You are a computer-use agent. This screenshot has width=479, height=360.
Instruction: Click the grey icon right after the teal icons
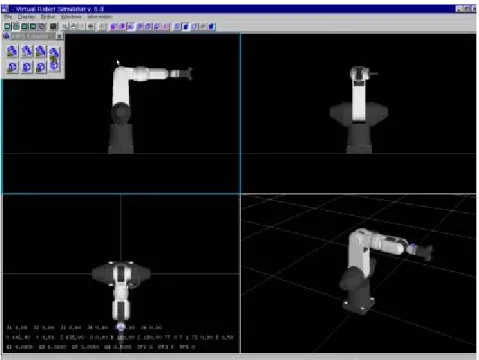point(42,26)
